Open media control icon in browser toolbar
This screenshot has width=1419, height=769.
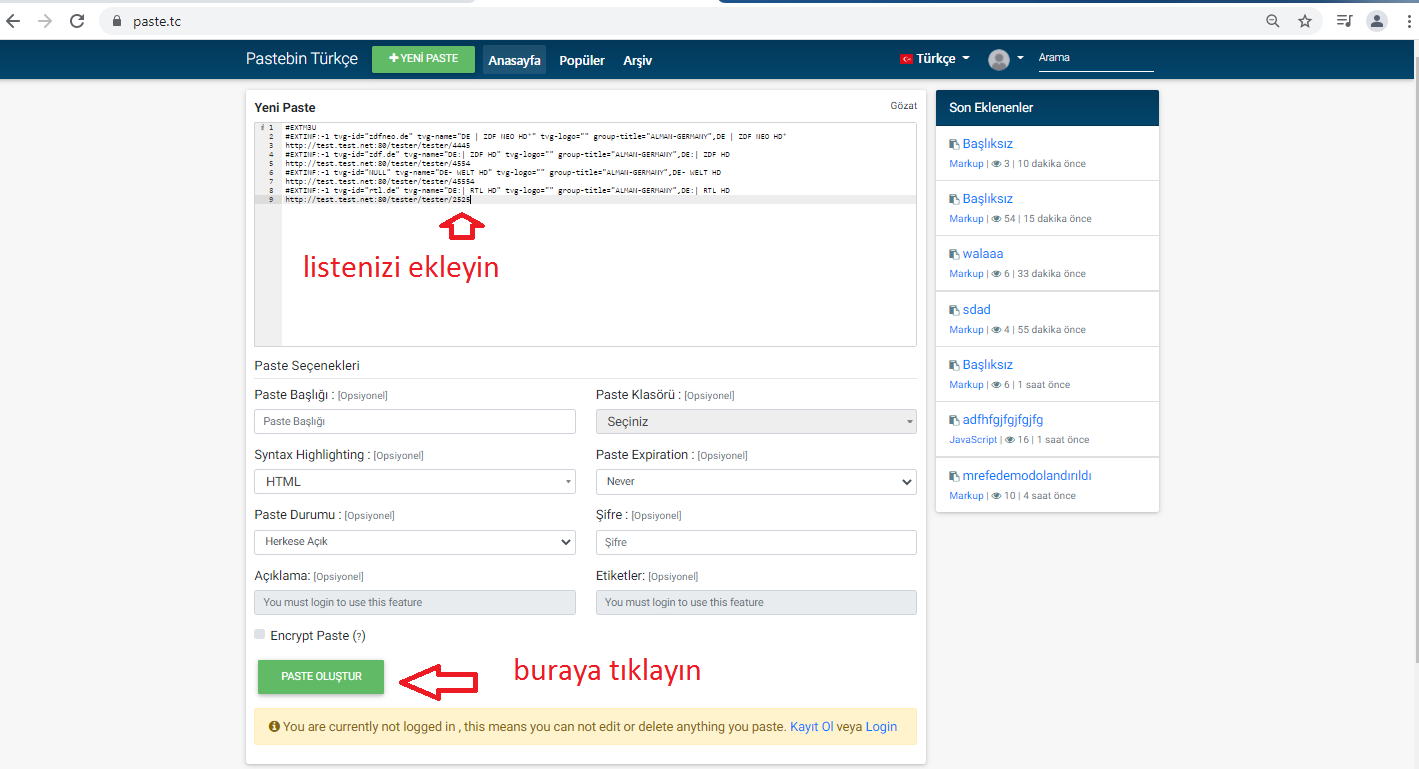(x=1345, y=21)
